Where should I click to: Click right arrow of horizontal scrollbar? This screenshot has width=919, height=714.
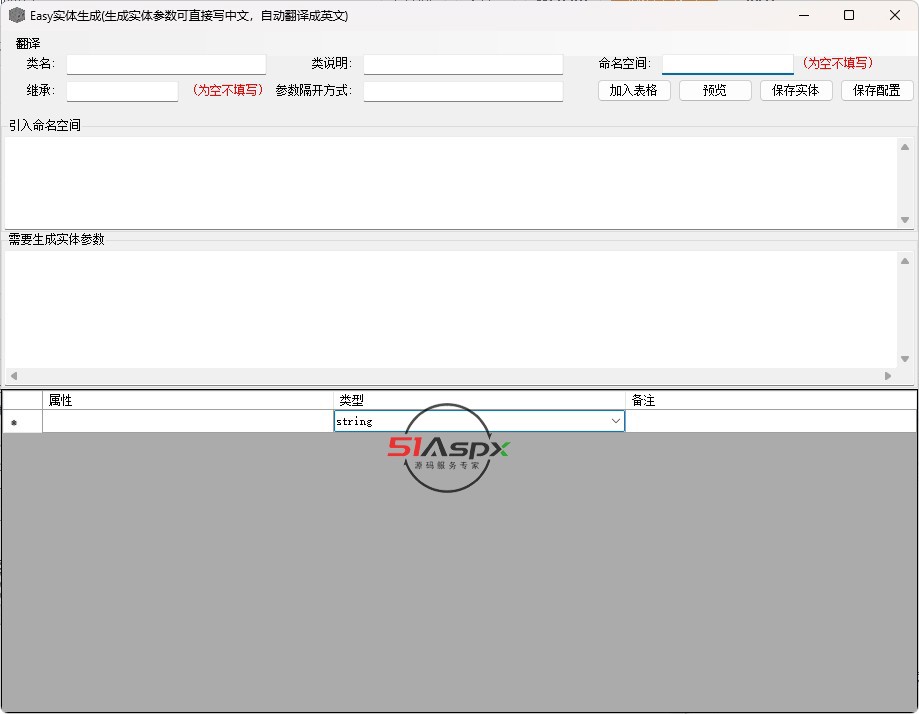pos(888,376)
